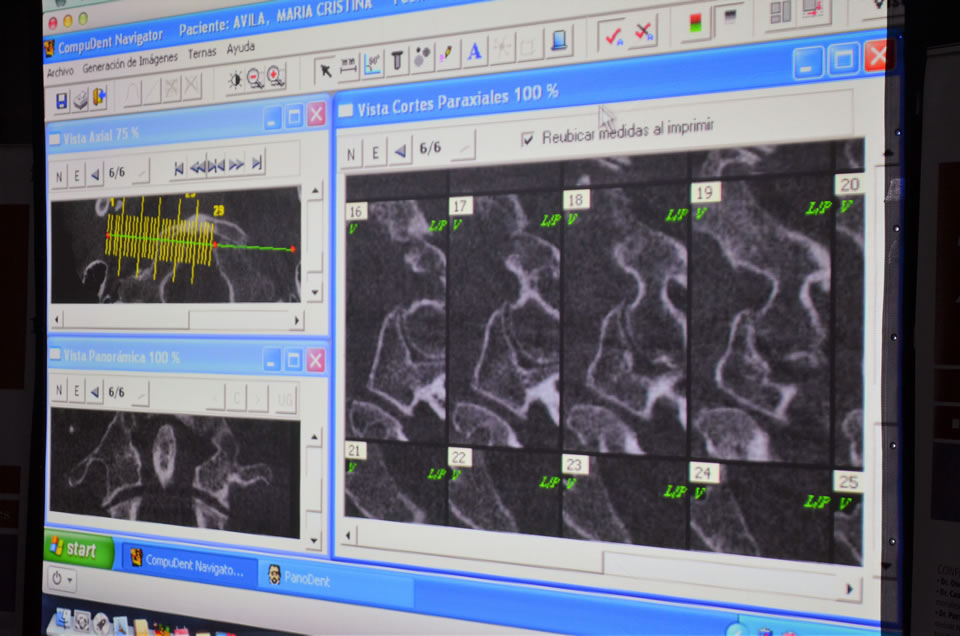Click left triangle arrow in Vista Panorámica toolbar

[94, 392]
